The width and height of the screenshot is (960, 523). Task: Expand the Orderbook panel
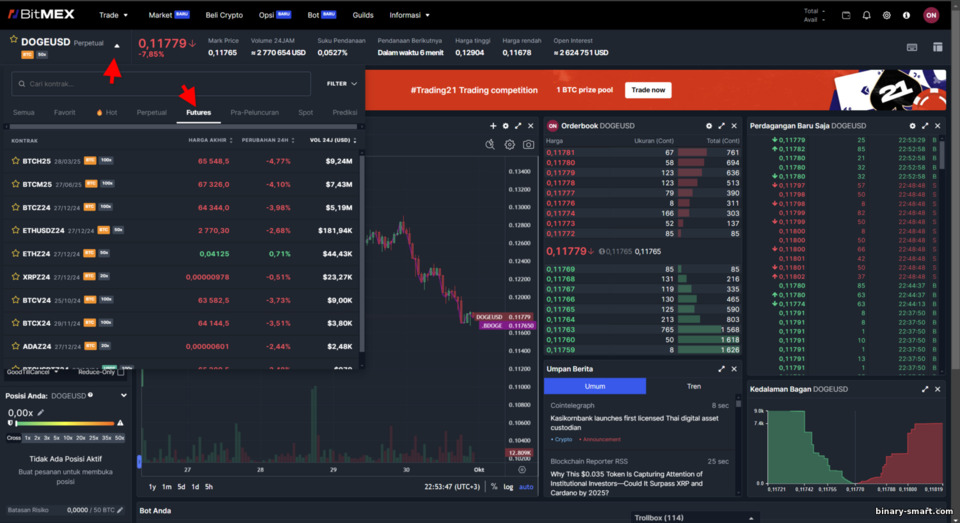pos(721,126)
